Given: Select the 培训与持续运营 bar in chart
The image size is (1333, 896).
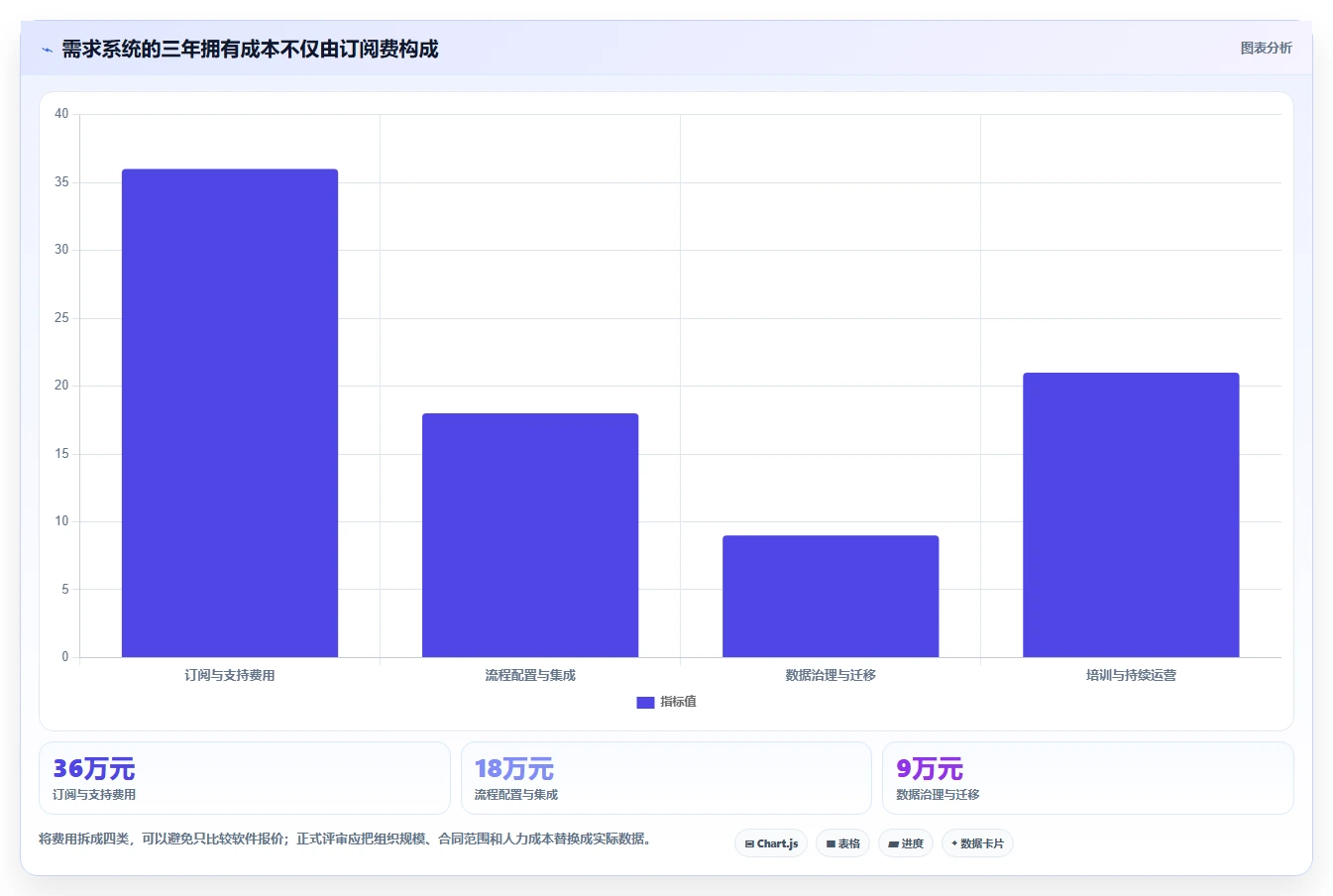Looking at the screenshot, I should [x=1131, y=515].
